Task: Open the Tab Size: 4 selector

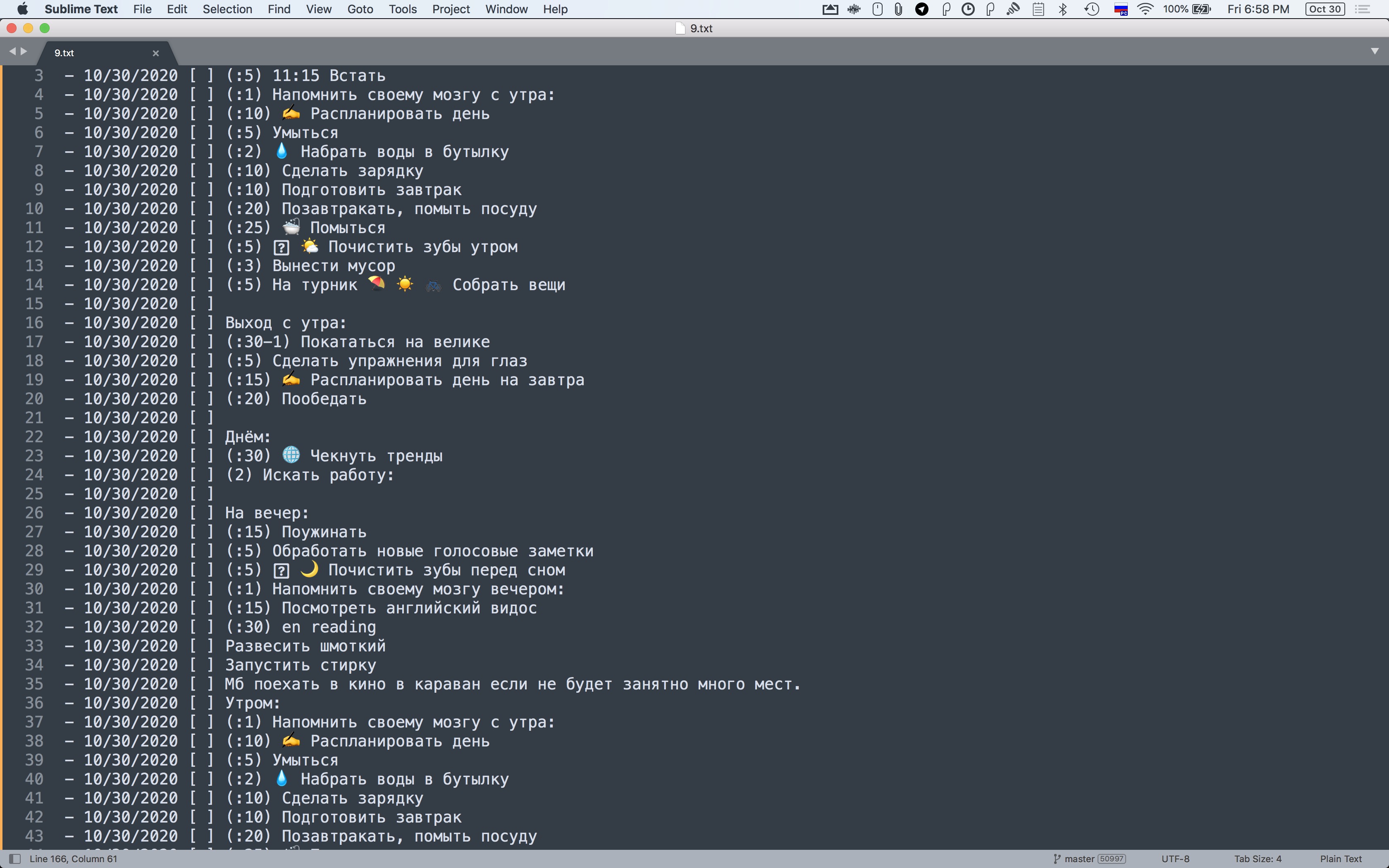Action: tap(1258, 859)
